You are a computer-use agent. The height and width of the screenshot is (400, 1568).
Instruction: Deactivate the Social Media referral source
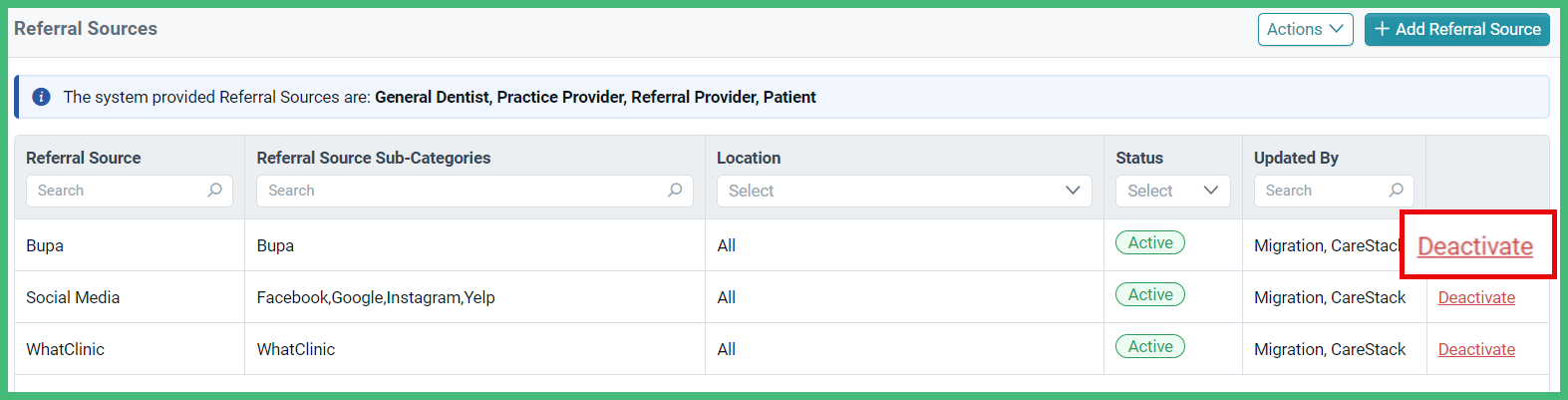click(x=1476, y=297)
